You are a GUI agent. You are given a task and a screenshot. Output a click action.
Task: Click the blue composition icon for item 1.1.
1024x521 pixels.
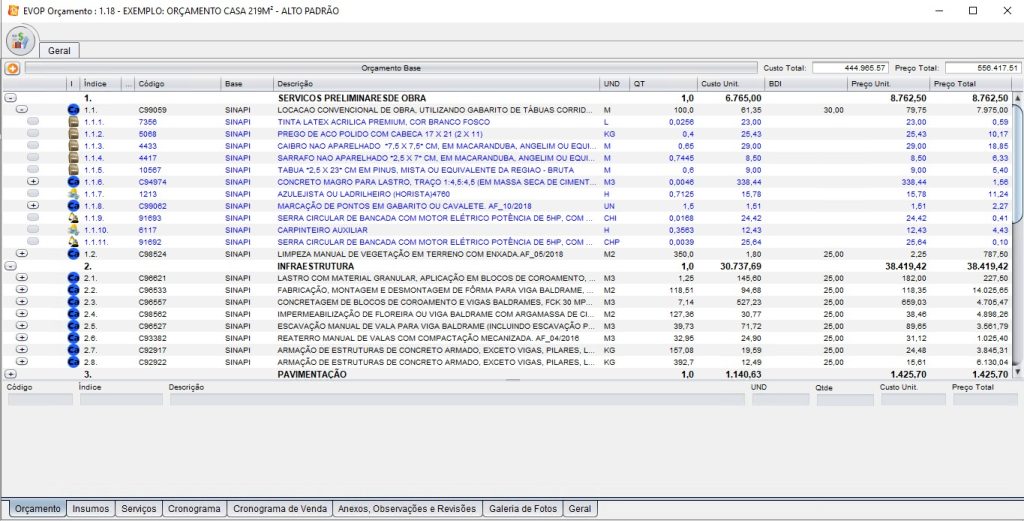click(x=72, y=110)
